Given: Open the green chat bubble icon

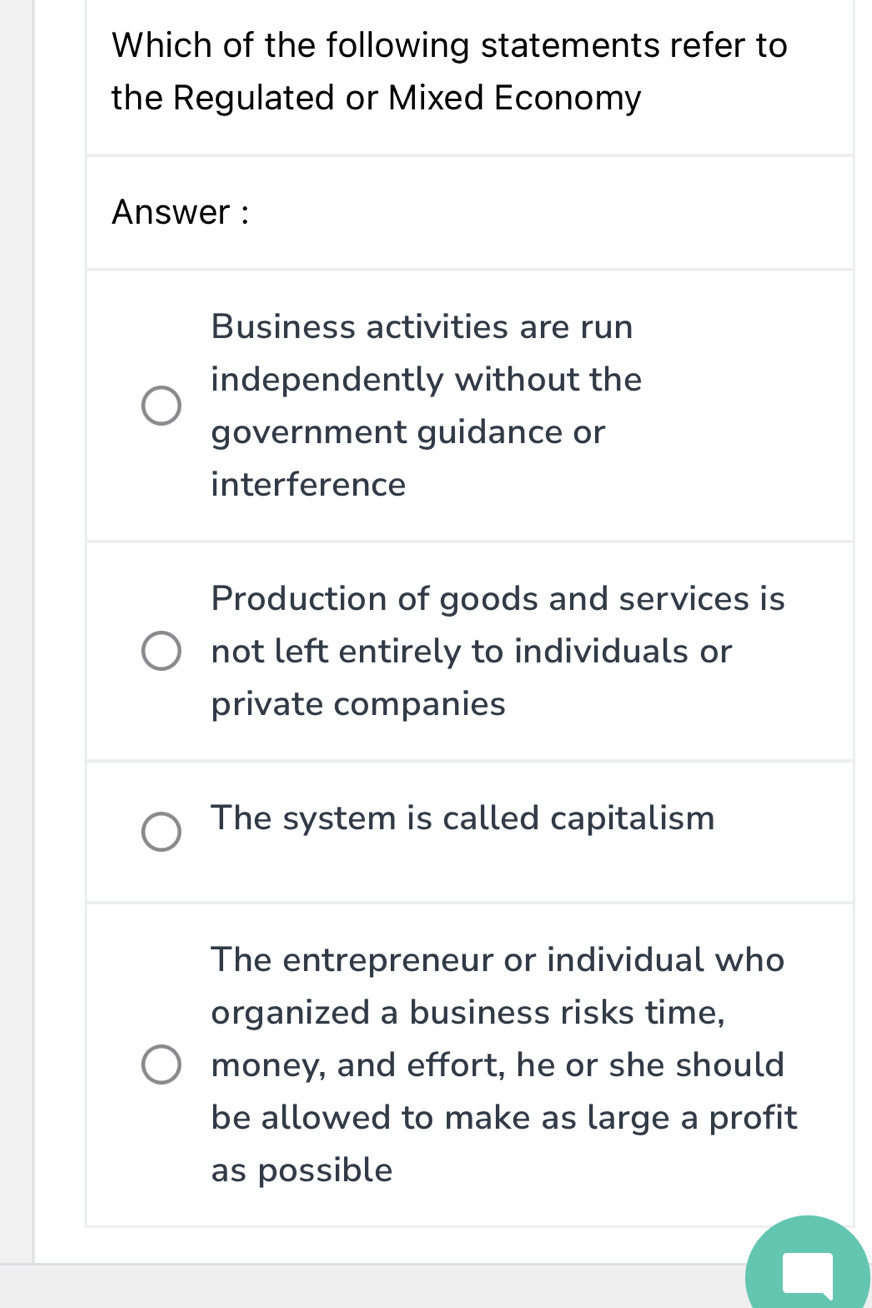Looking at the screenshot, I should click(807, 1272).
